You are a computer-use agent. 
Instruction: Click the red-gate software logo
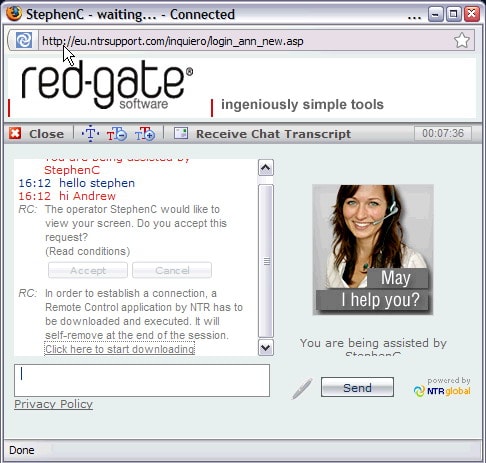pos(107,86)
